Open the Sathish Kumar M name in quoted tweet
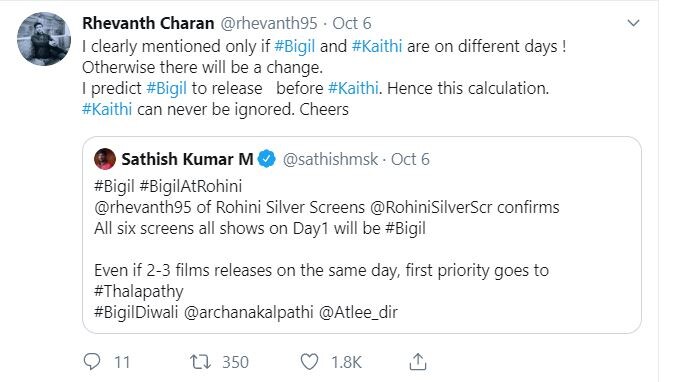The height and width of the screenshot is (382, 673). click(x=187, y=159)
